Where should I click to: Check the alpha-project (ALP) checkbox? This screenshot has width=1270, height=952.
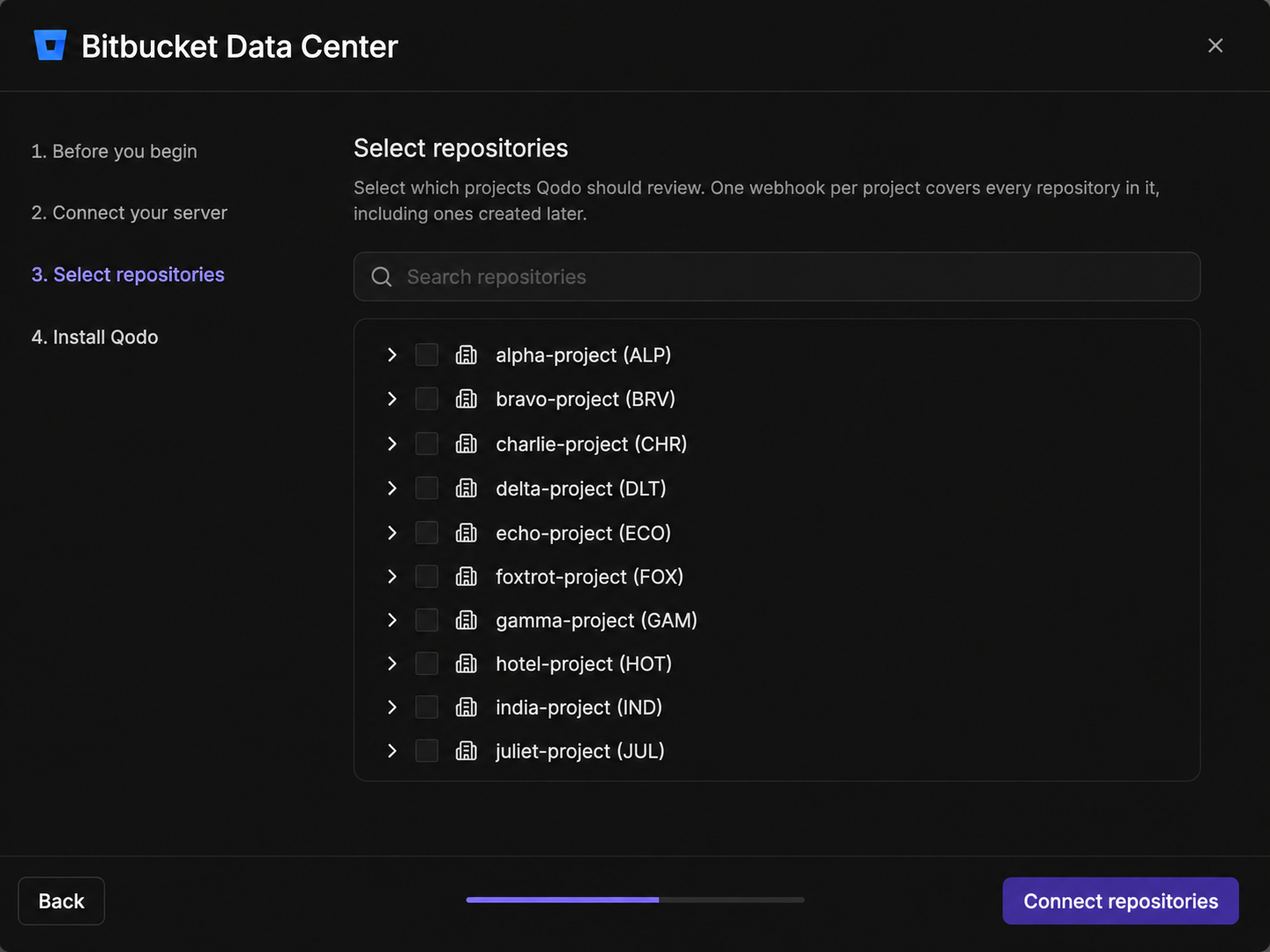(427, 355)
